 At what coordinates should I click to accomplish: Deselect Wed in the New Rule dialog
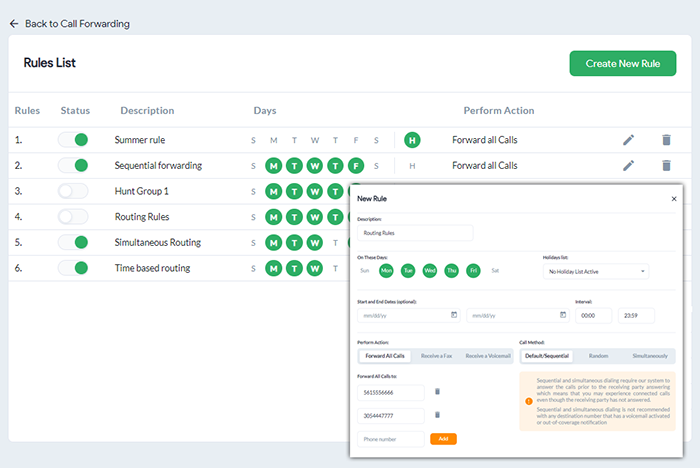coord(430,271)
